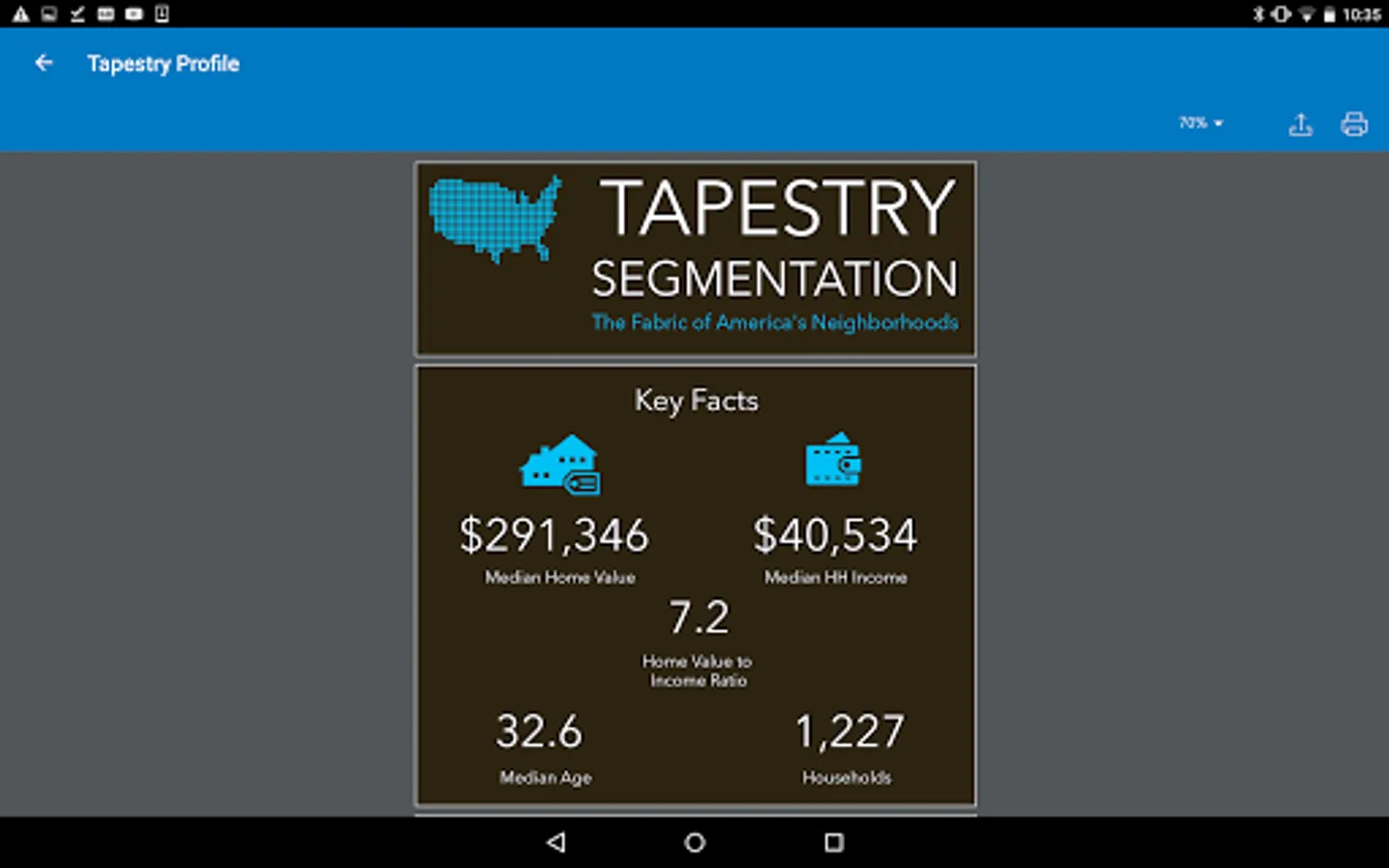Tap the Key Facts heading
This screenshot has height=868, width=1389.
696,400
